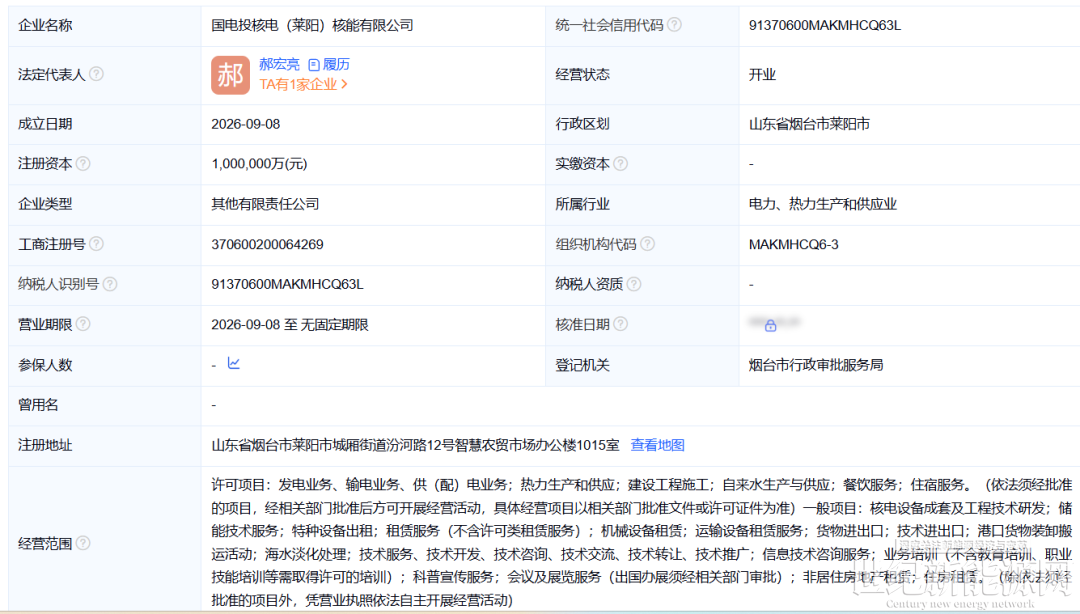
Task: Open 郝宏亮 legal representative profile link
Action: click(x=279, y=64)
